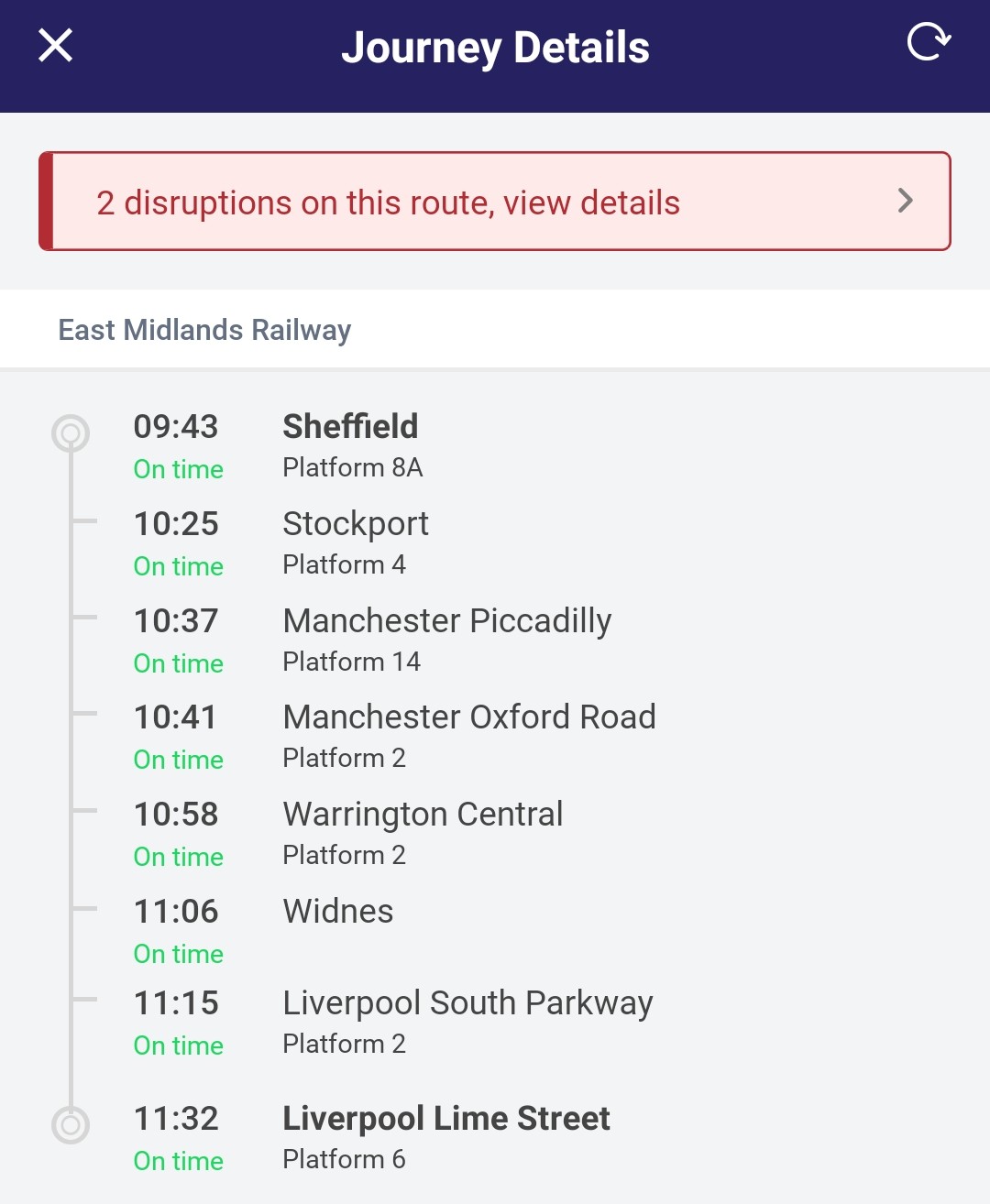Open the Warrington Central stop

(423, 815)
